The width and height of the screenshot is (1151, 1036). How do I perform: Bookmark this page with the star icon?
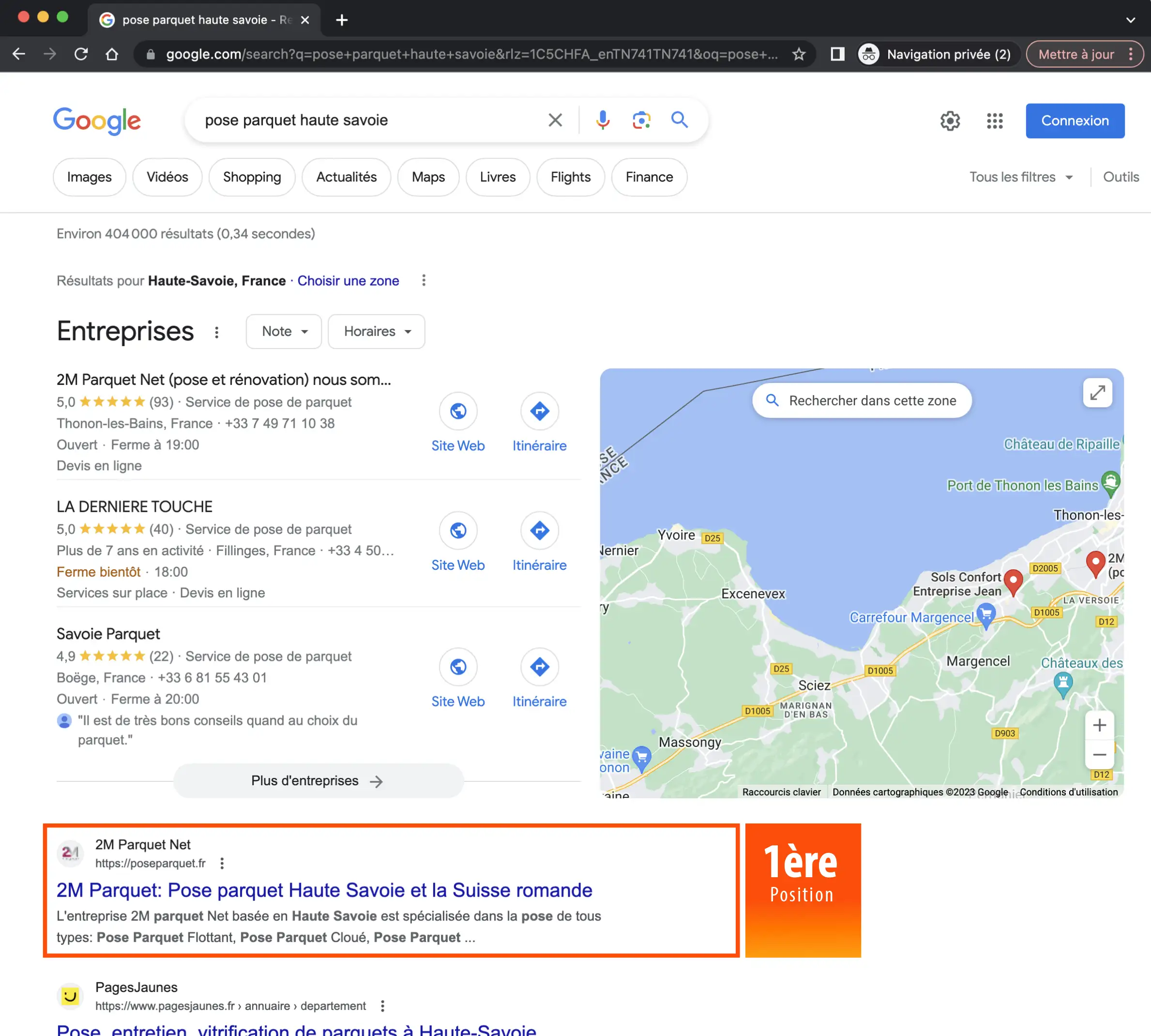799,54
